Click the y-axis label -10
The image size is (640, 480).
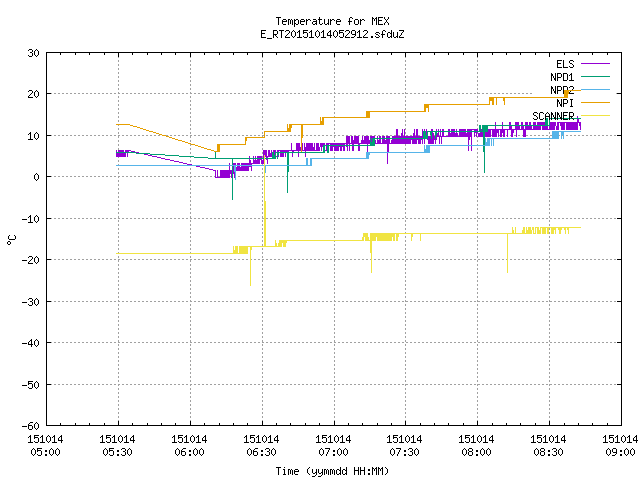(31, 219)
